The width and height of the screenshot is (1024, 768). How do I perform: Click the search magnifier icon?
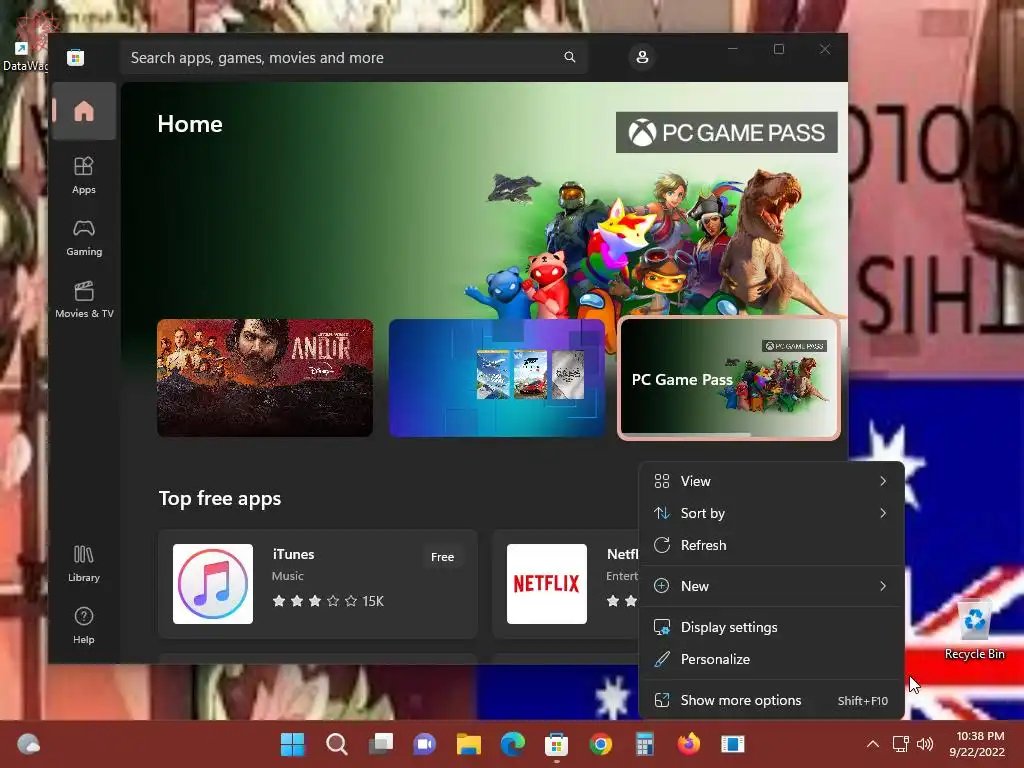pyautogui.click(x=569, y=57)
